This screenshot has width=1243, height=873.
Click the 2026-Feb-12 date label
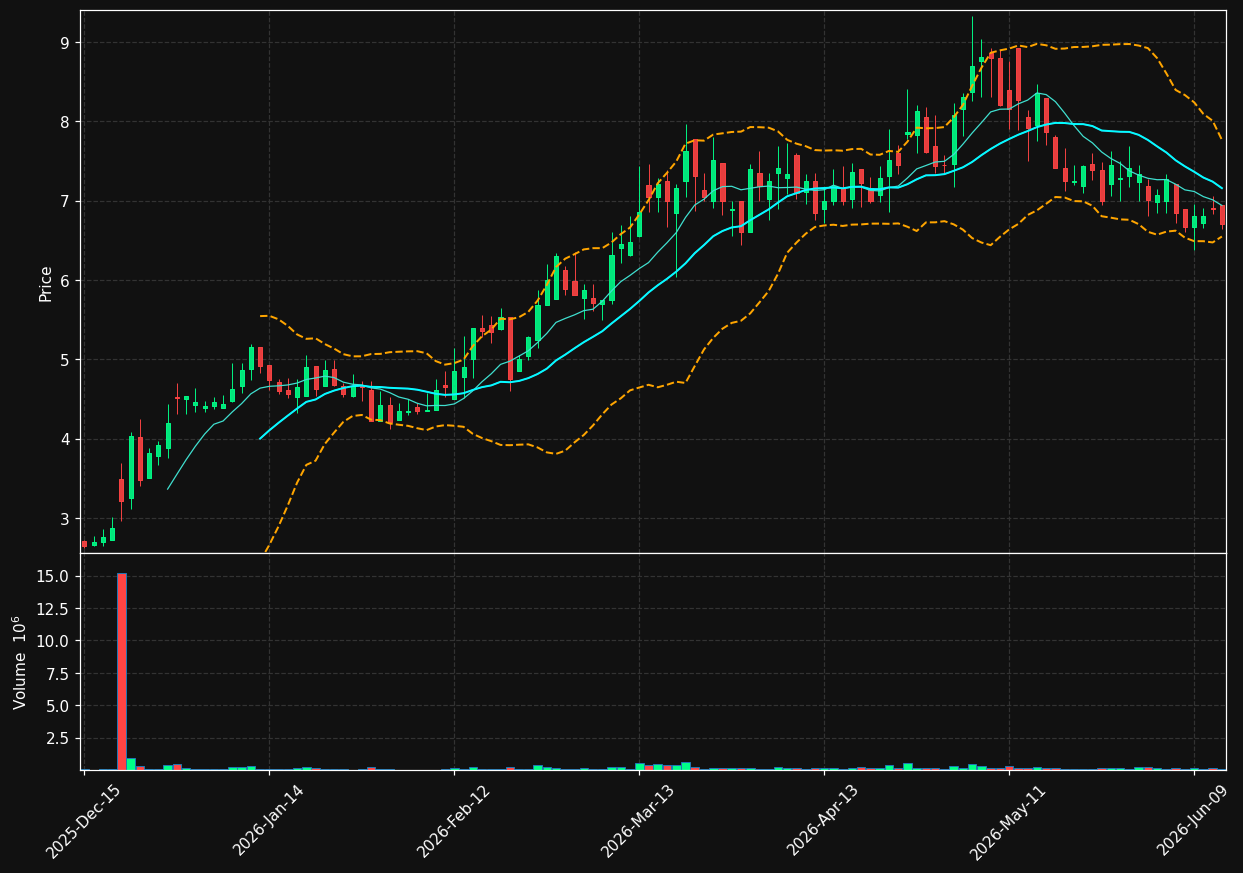point(453,822)
